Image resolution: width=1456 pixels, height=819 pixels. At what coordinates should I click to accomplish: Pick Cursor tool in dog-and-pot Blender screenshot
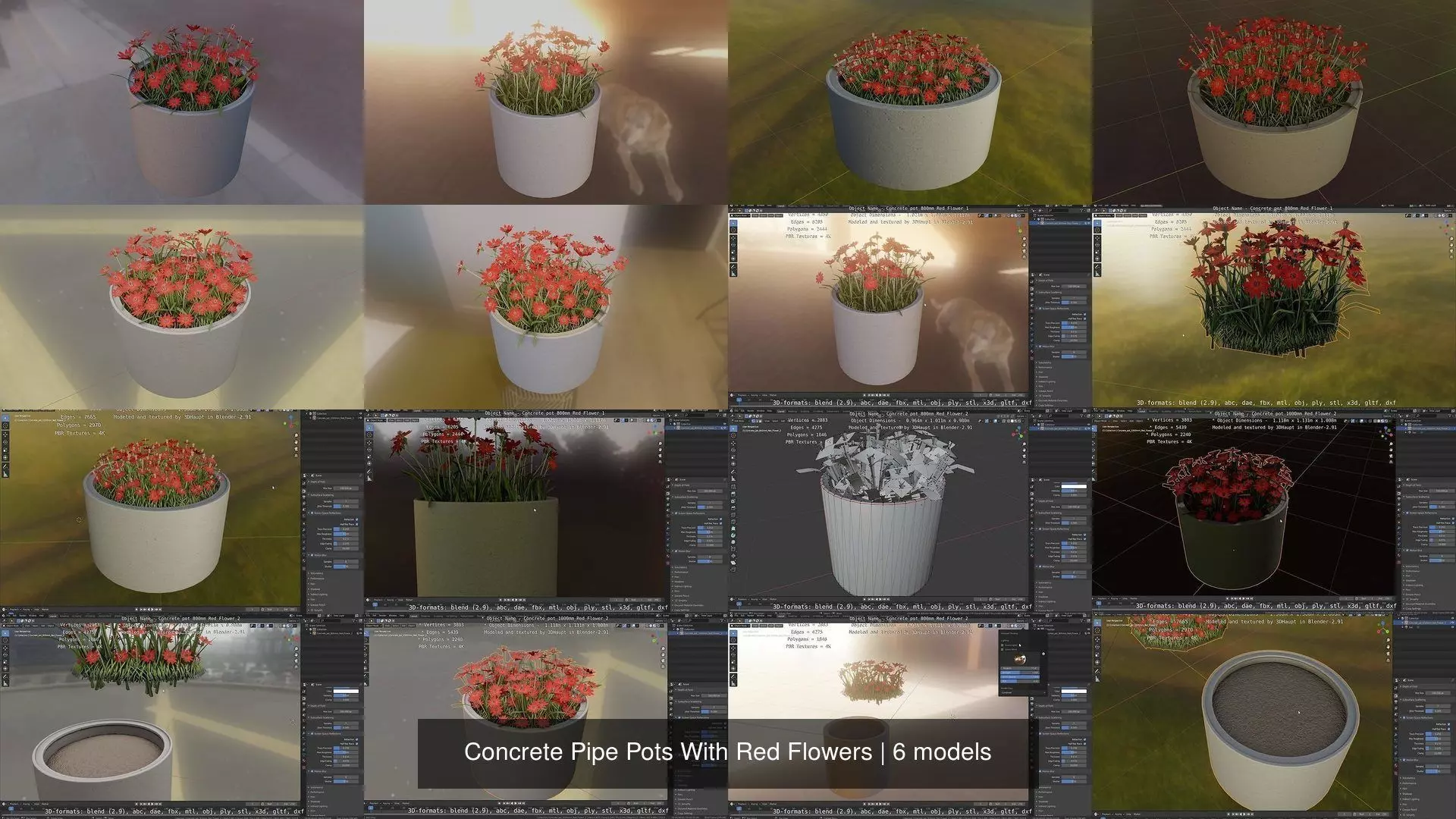[733, 230]
